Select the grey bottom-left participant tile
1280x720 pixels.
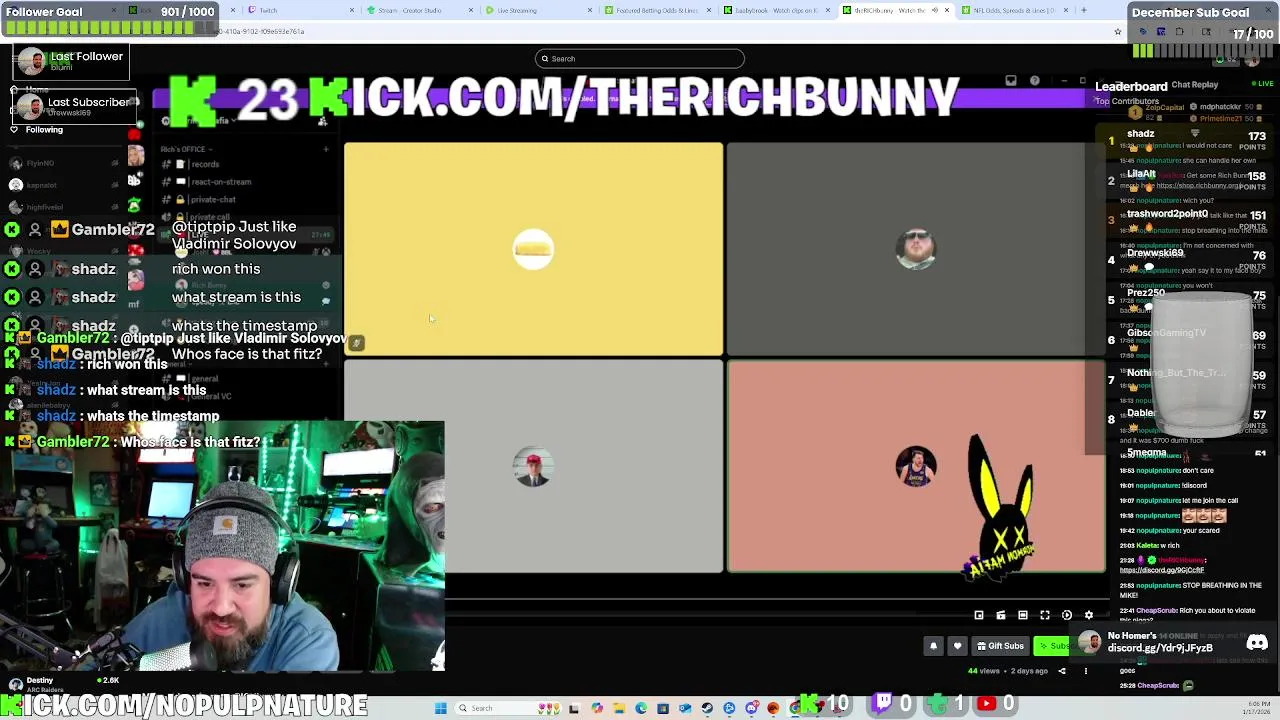[533, 467]
